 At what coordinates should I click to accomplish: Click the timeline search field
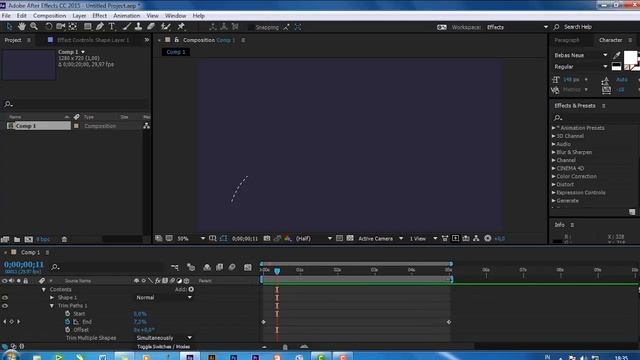108,267
